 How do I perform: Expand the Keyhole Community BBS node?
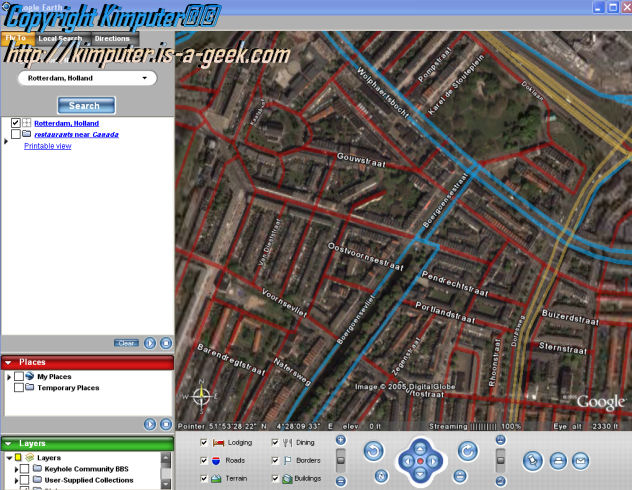(x=16, y=469)
